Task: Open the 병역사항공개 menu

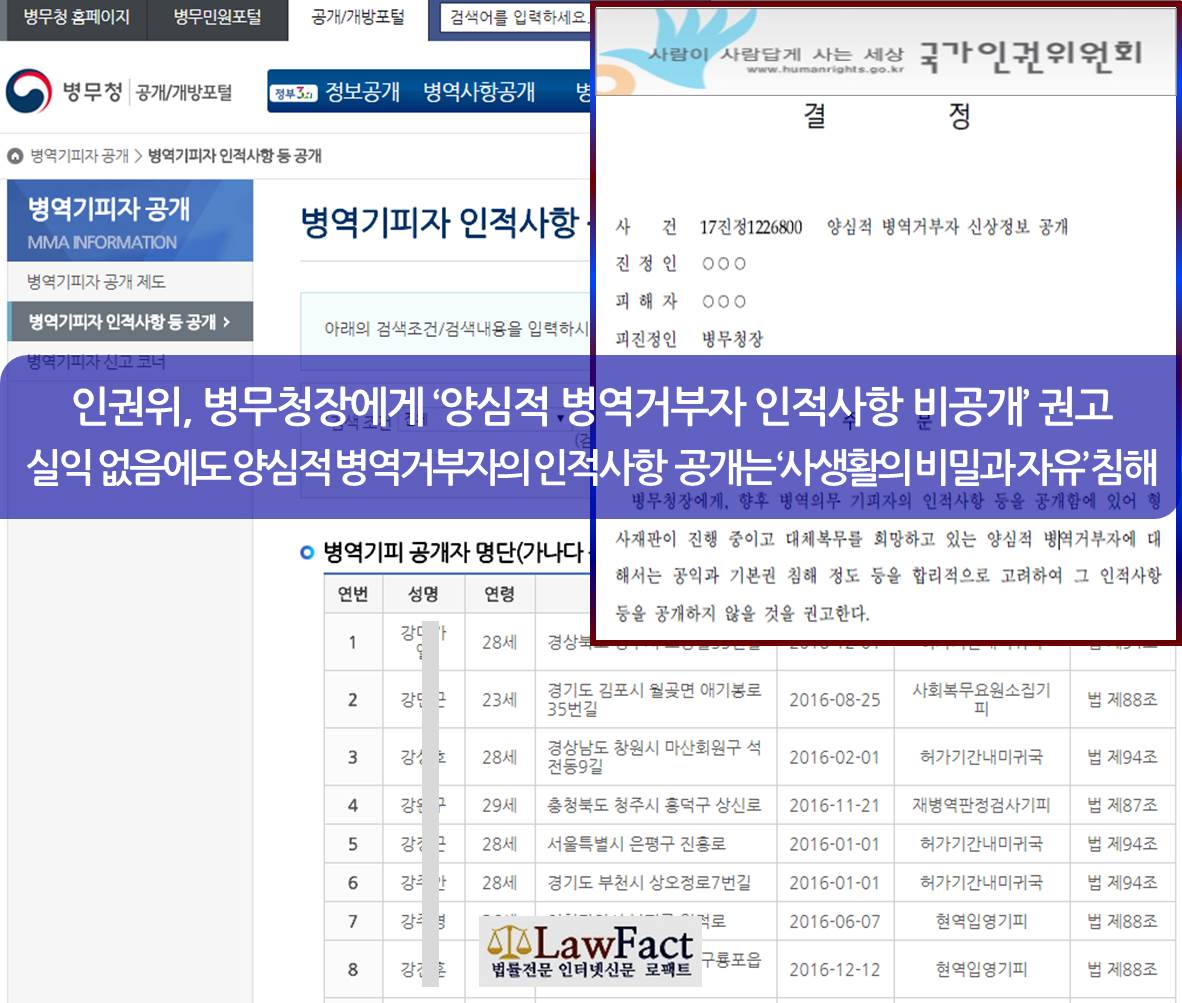Action: click(479, 92)
